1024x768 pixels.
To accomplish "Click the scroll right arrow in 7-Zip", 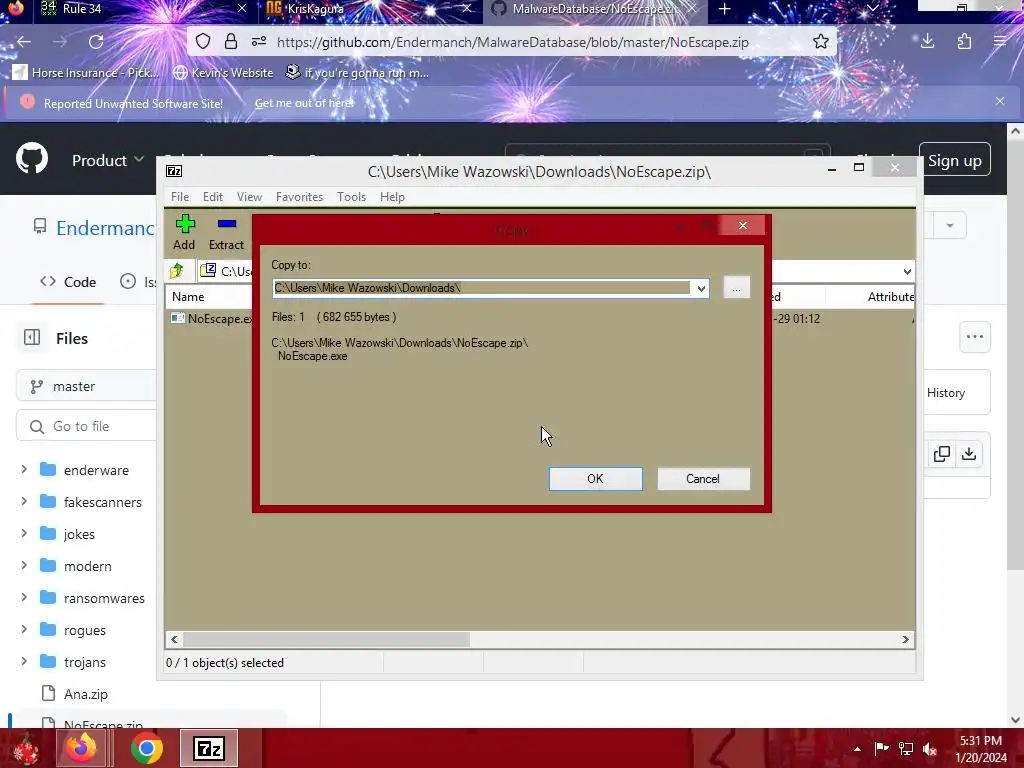I will coord(905,639).
